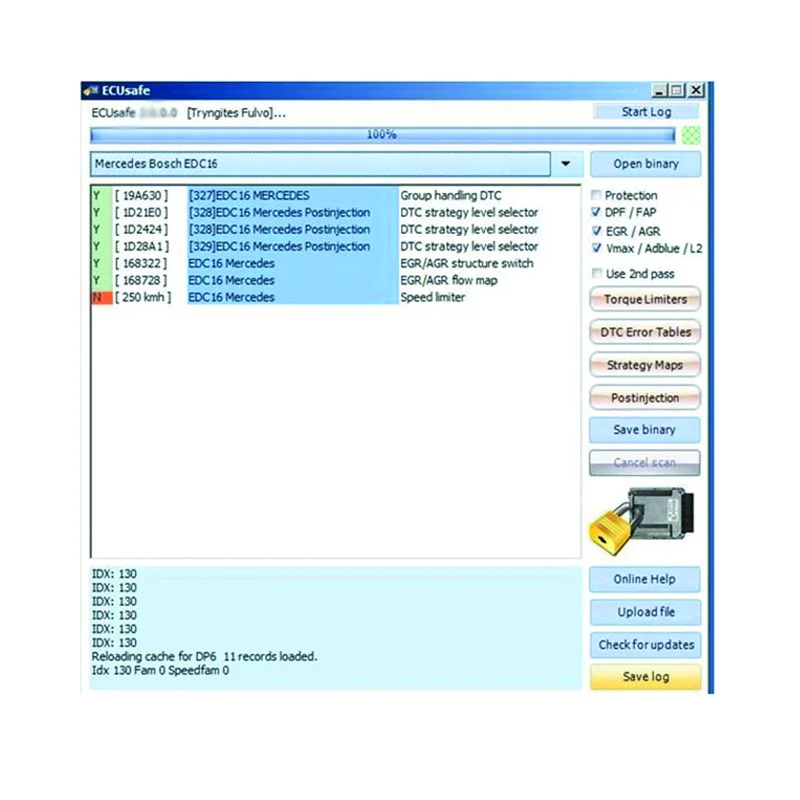Click the Postinjection button
The image size is (800, 800).
(x=645, y=397)
